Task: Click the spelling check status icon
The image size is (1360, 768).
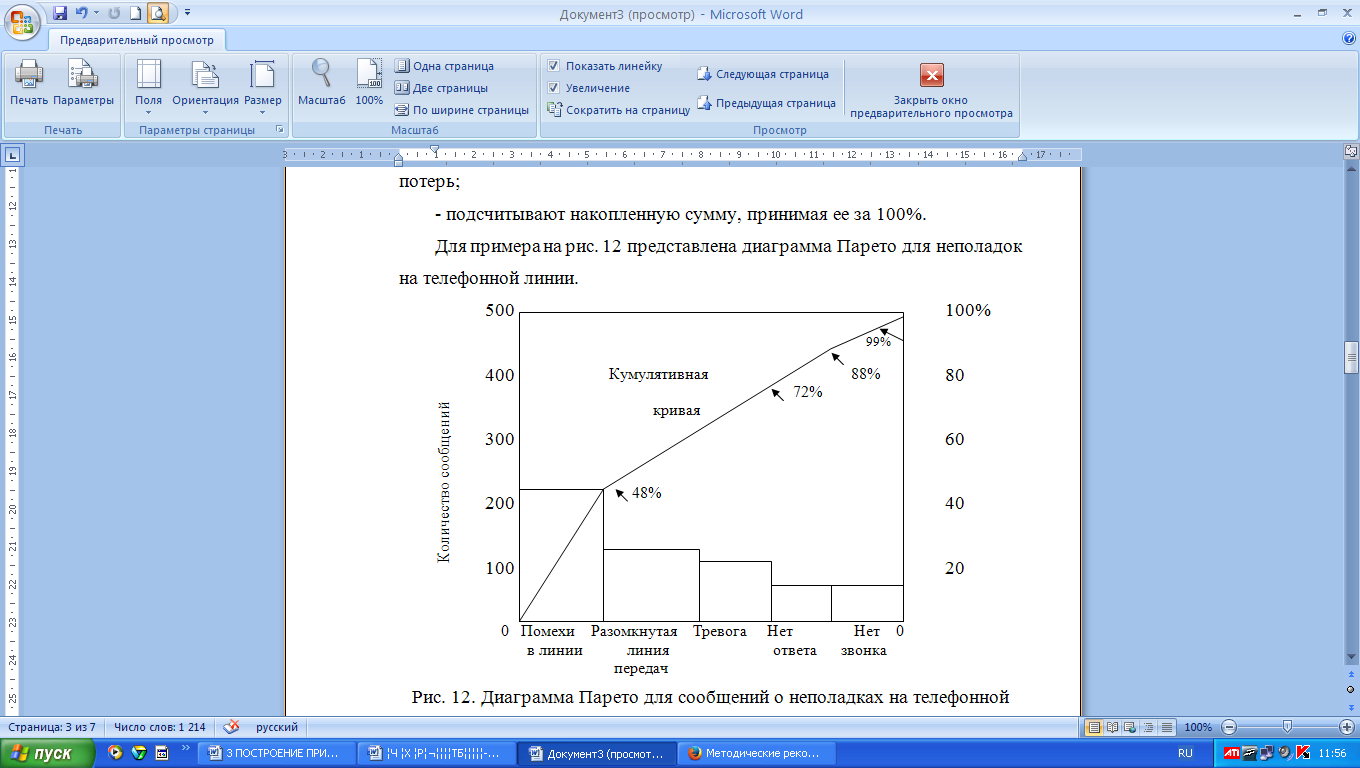Action: (x=231, y=727)
